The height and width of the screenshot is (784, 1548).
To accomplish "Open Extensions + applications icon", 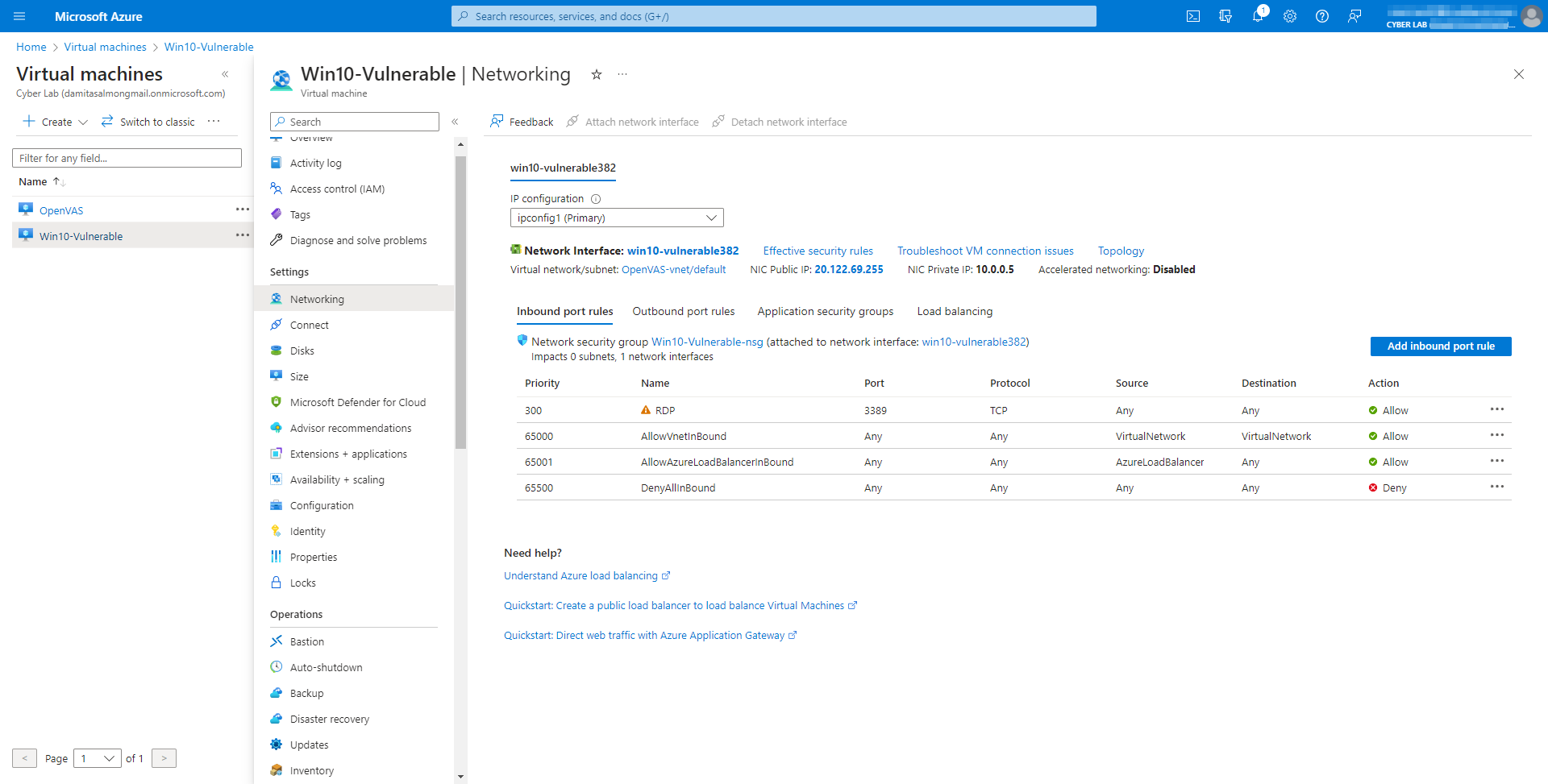I will [276, 453].
